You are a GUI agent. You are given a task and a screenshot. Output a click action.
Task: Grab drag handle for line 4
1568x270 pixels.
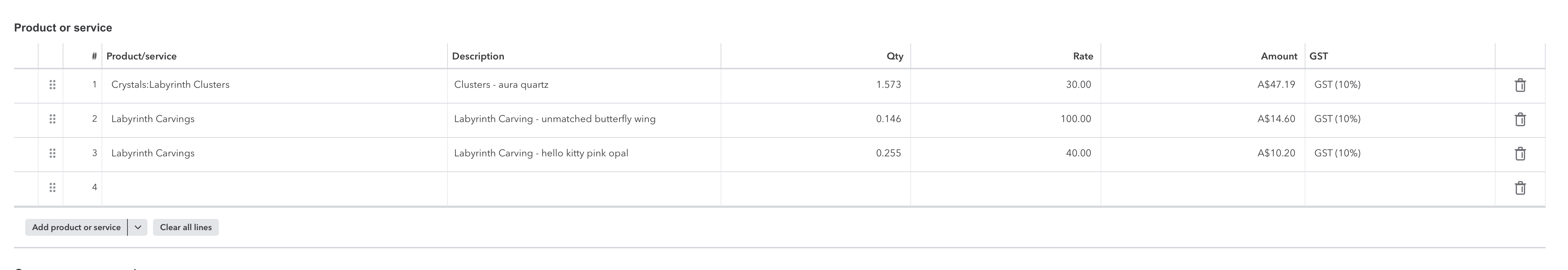[x=52, y=188]
